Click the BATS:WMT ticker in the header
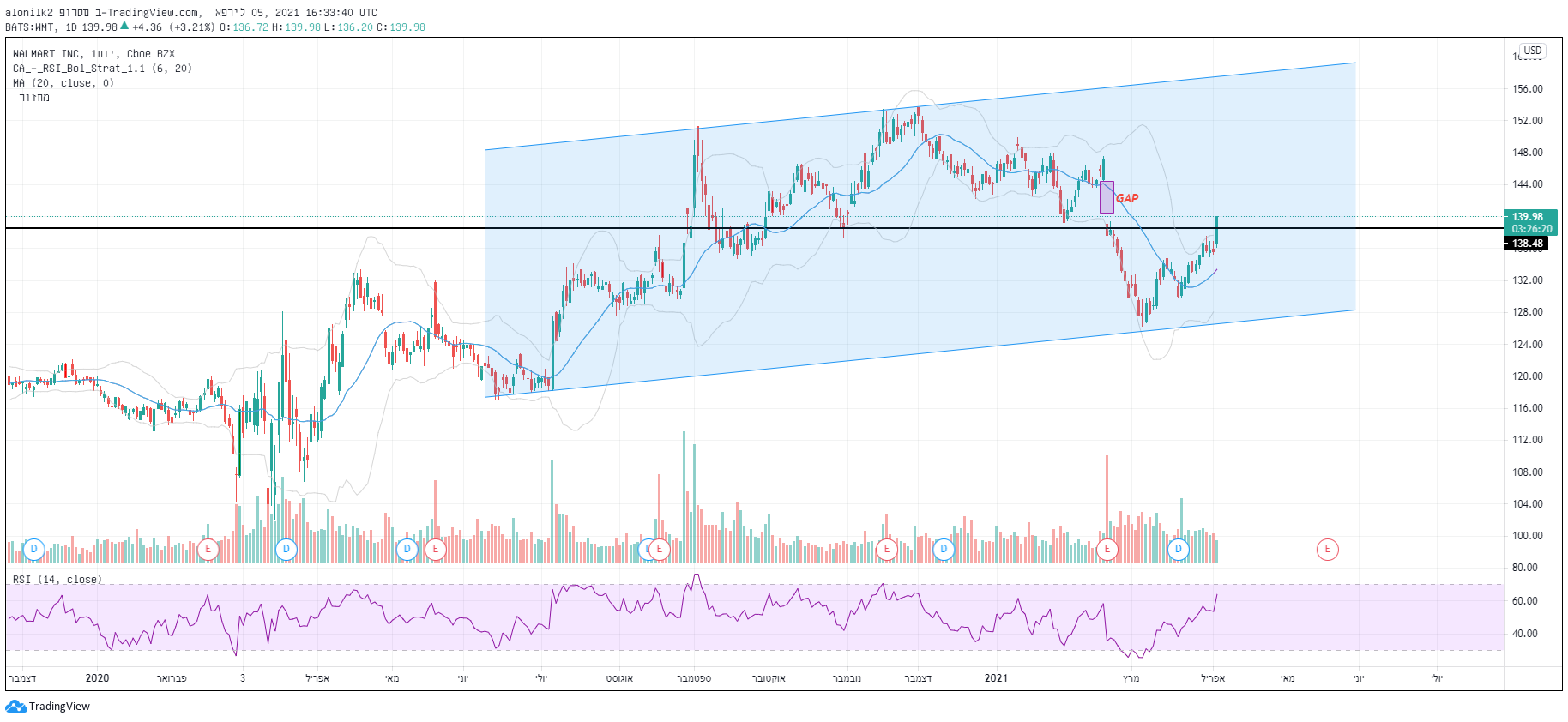1568x722 pixels. (29, 27)
